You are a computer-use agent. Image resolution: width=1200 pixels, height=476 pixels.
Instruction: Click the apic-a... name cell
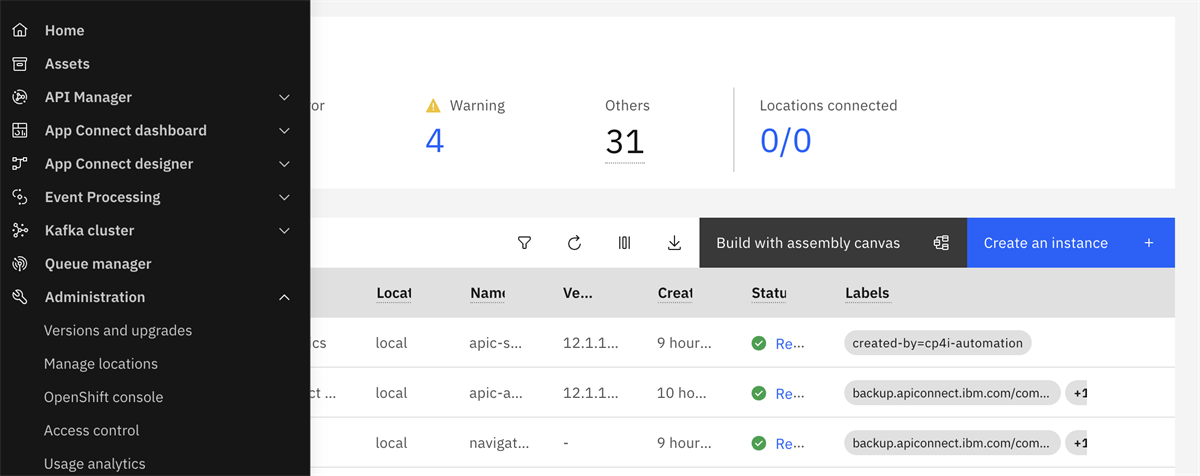click(x=494, y=393)
